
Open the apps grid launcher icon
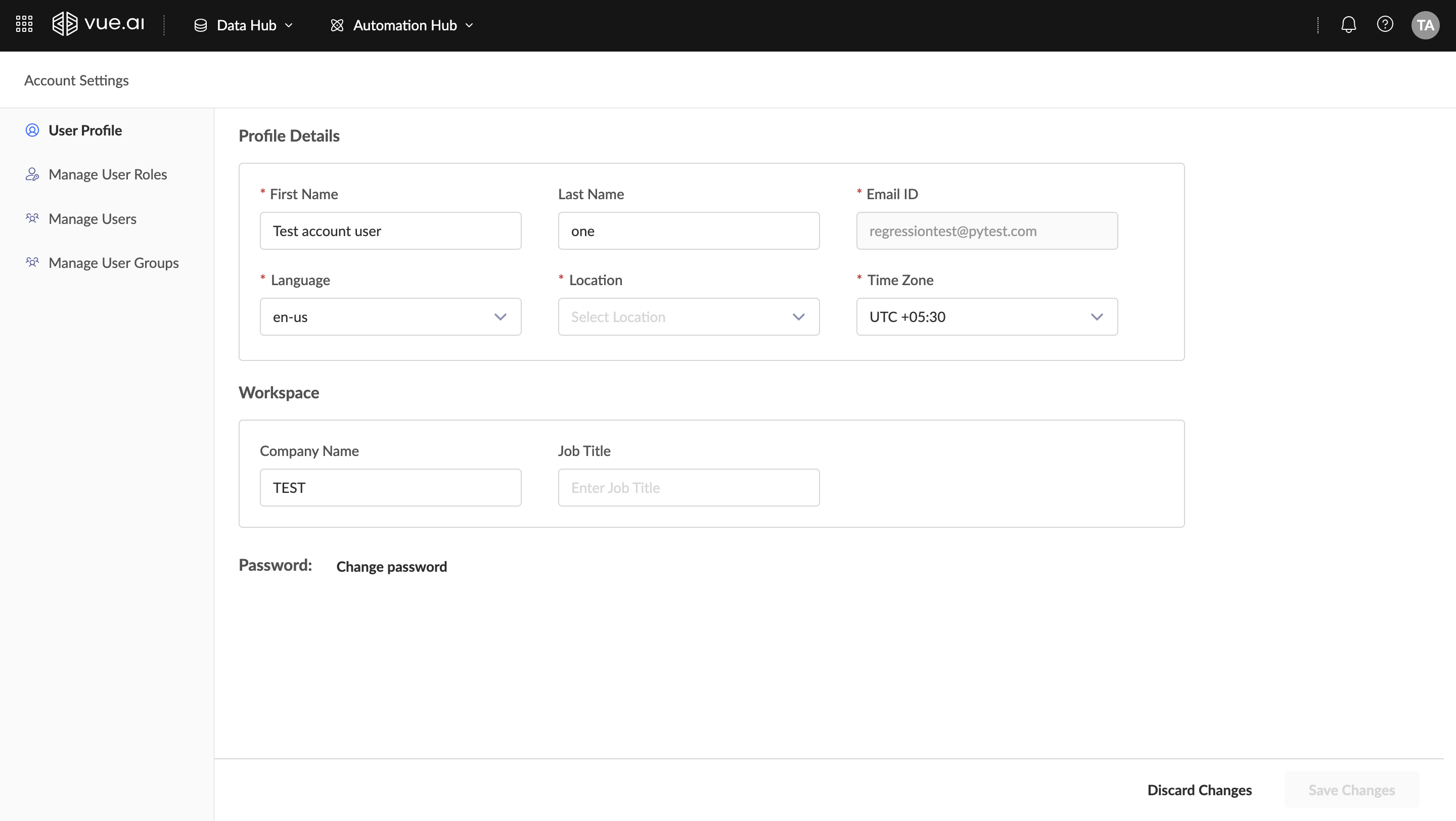[24, 25]
